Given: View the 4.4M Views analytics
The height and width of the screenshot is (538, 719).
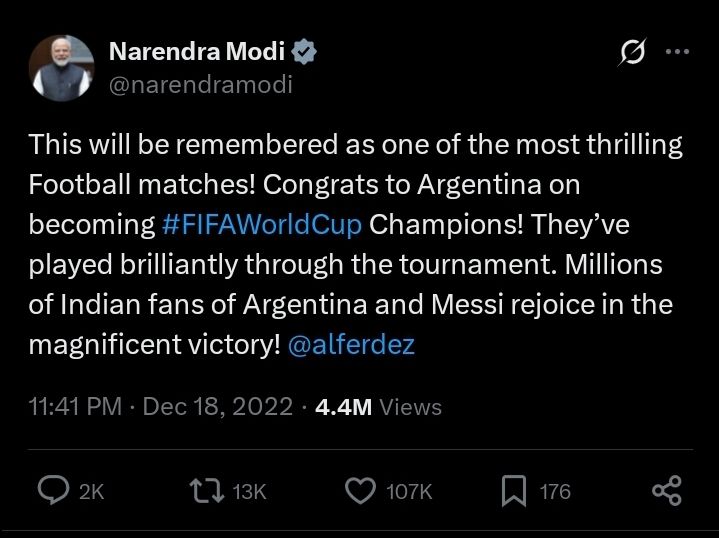Looking at the screenshot, I should point(378,407).
